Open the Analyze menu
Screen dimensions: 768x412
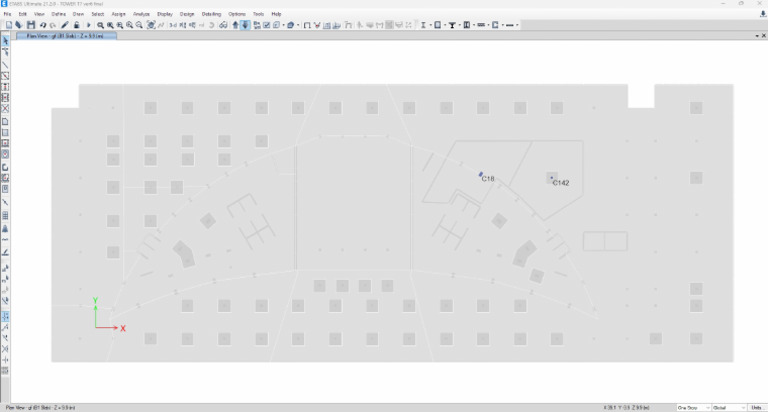pos(141,14)
